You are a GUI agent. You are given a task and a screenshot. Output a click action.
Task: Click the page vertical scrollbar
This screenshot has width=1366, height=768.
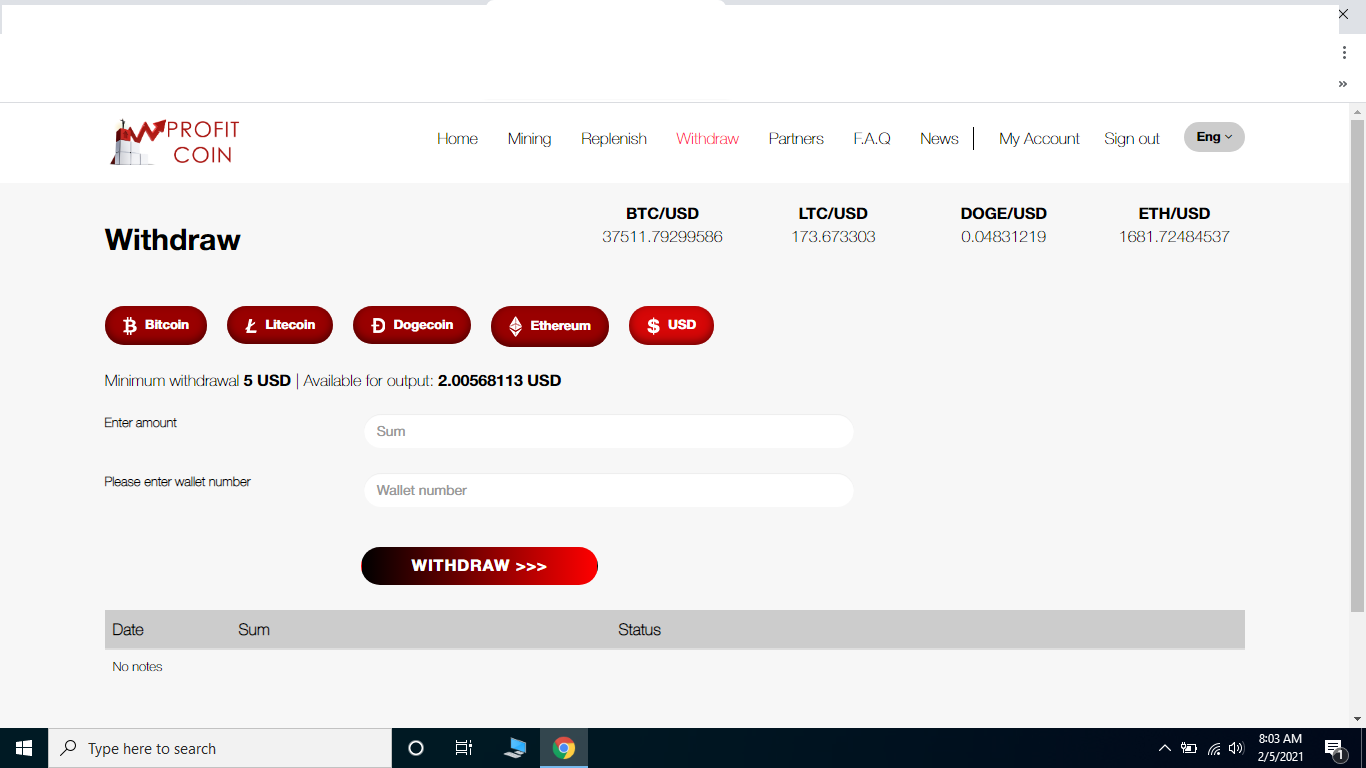pos(1357,366)
